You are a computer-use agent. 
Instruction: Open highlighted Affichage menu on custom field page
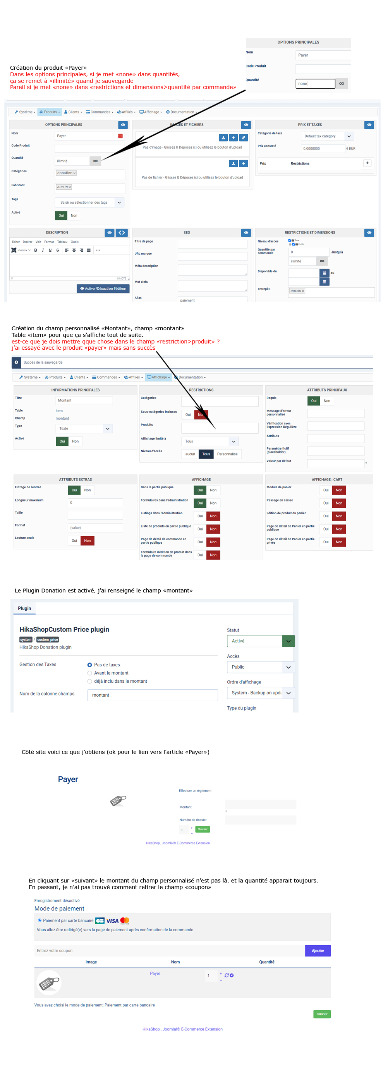tap(158, 377)
